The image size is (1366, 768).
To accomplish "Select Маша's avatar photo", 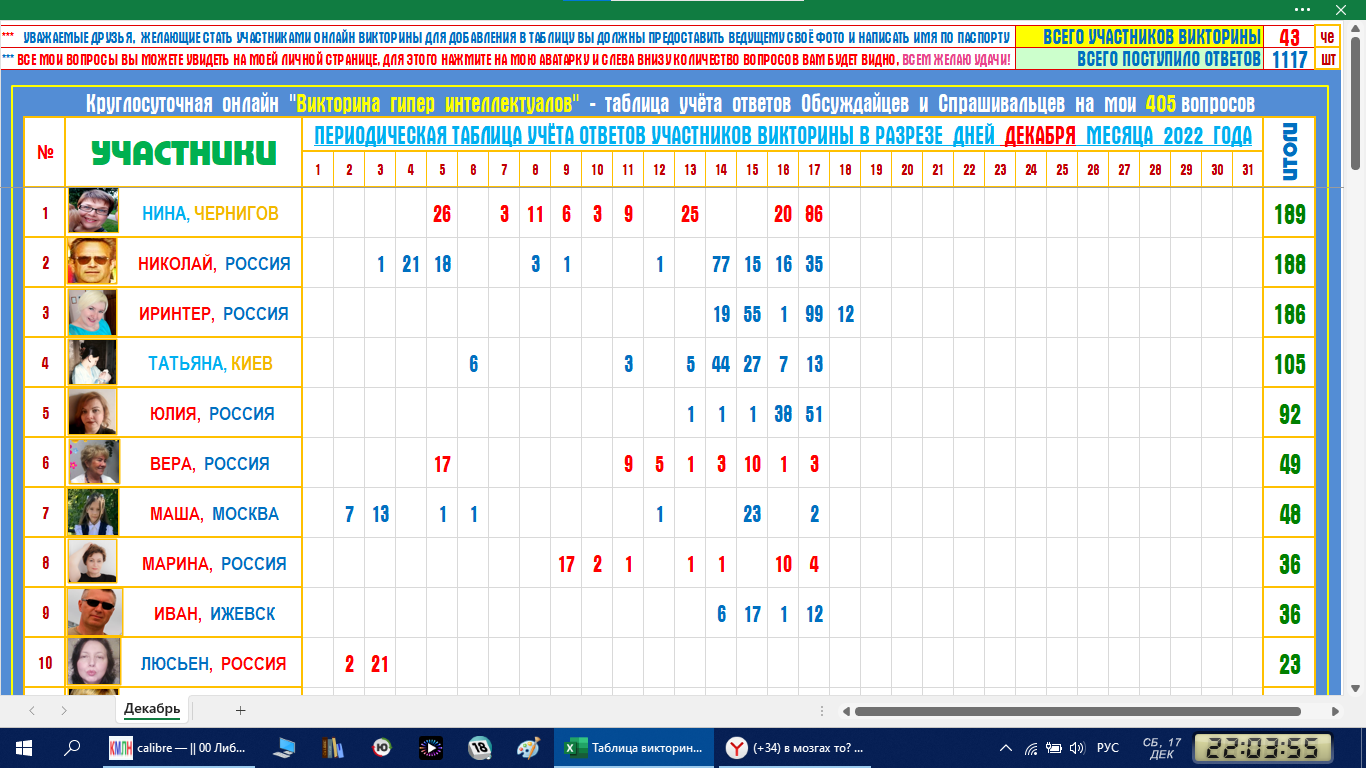I will [x=93, y=512].
